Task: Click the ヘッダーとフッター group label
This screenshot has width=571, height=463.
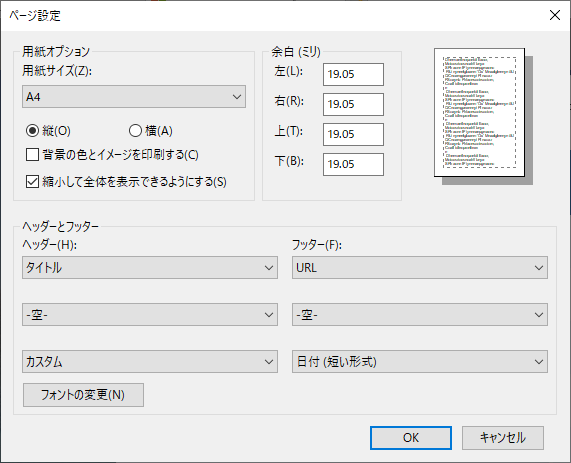Action: (60, 227)
